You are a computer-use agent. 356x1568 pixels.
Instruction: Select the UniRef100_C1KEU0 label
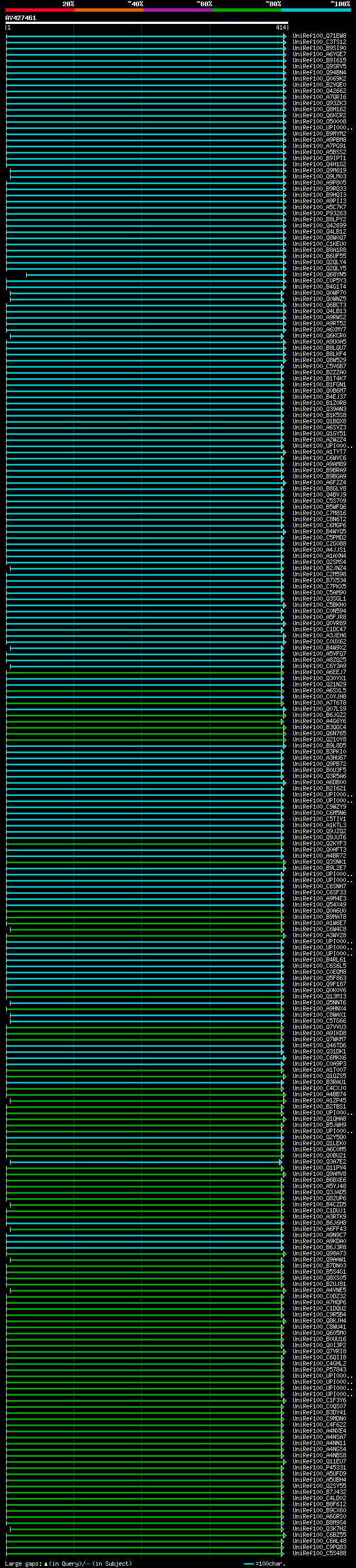[319, 244]
